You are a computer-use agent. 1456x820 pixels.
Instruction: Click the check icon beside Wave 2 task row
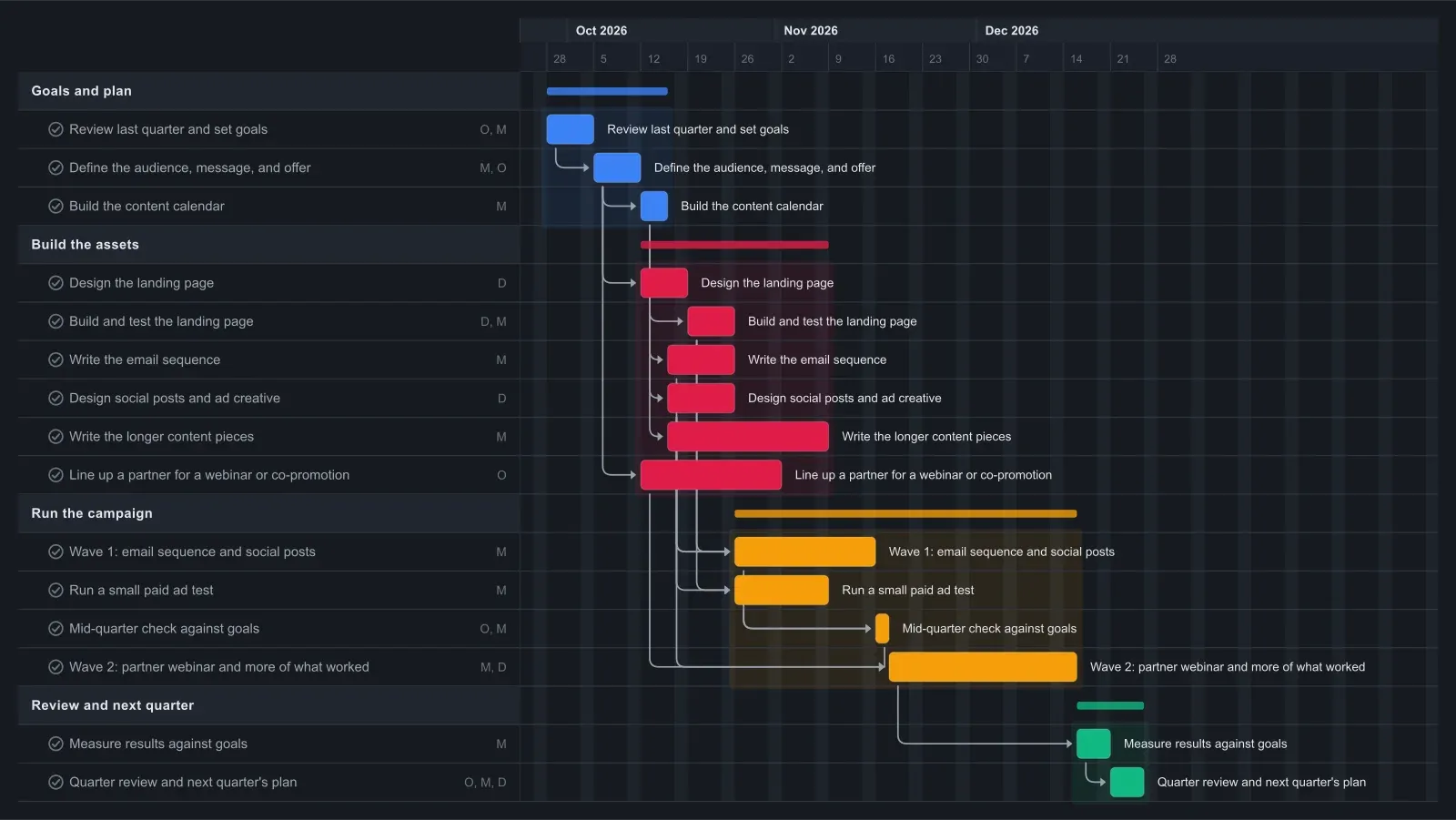[x=56, y=667]
